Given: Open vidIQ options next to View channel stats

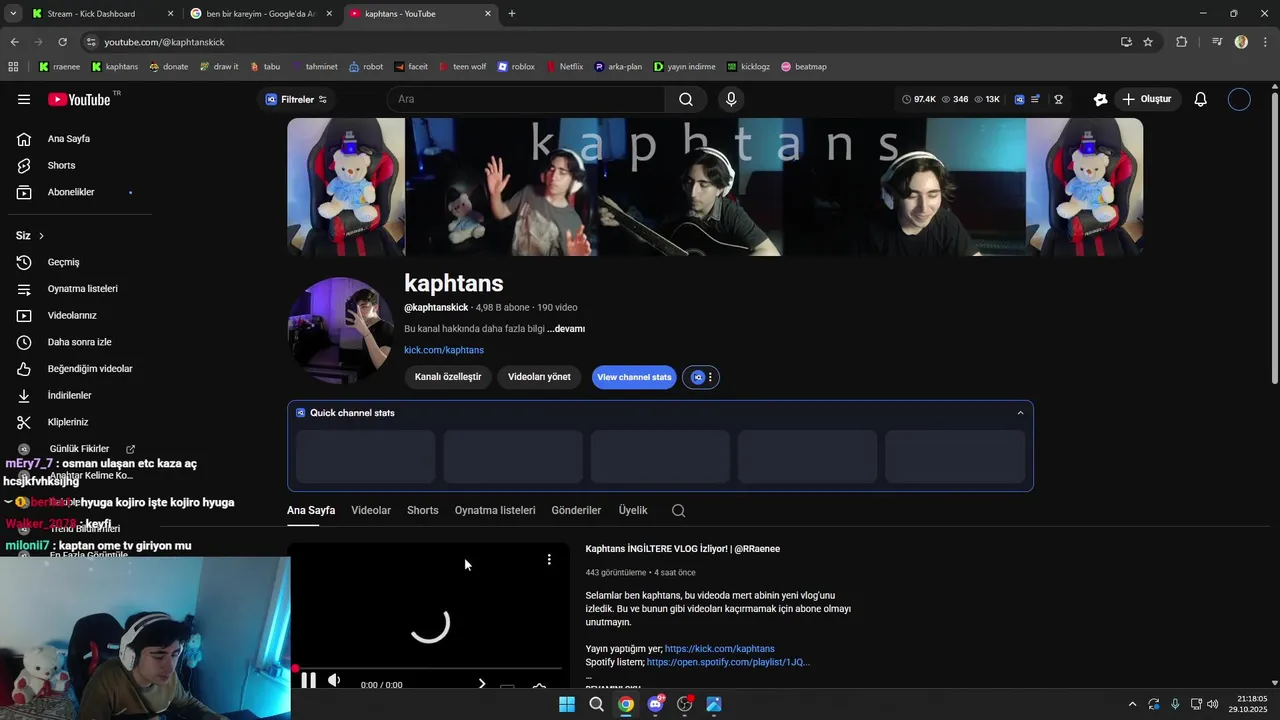Looking at the screenshot, I should (x=701, y=377).
